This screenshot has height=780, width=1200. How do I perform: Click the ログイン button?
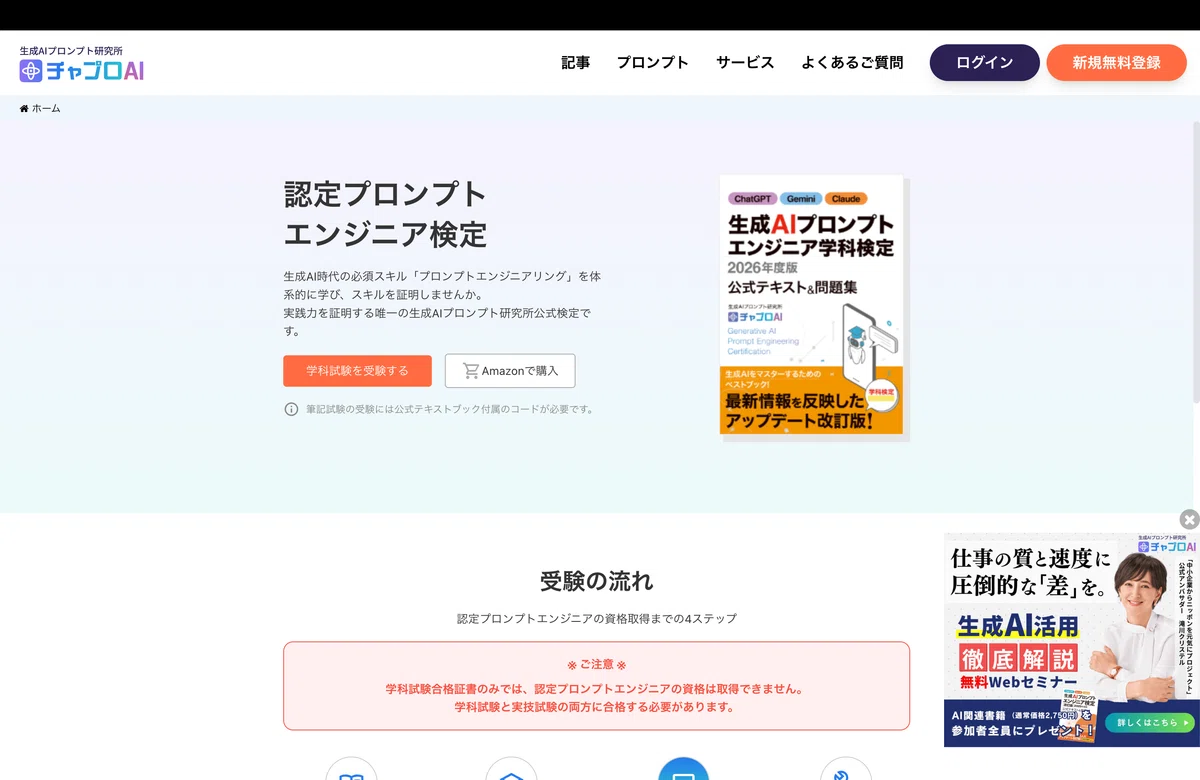(985, 62)
